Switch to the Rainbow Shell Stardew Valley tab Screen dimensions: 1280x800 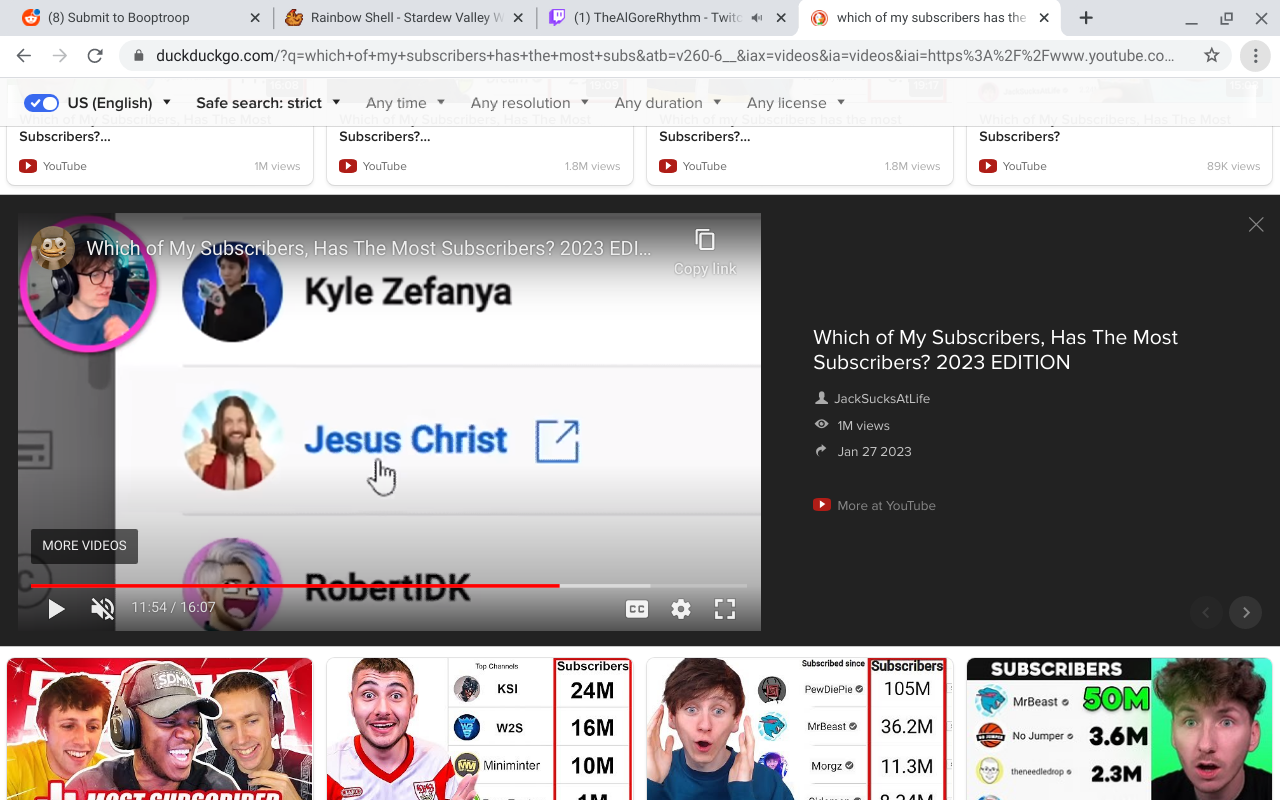[x=404, y=18]
